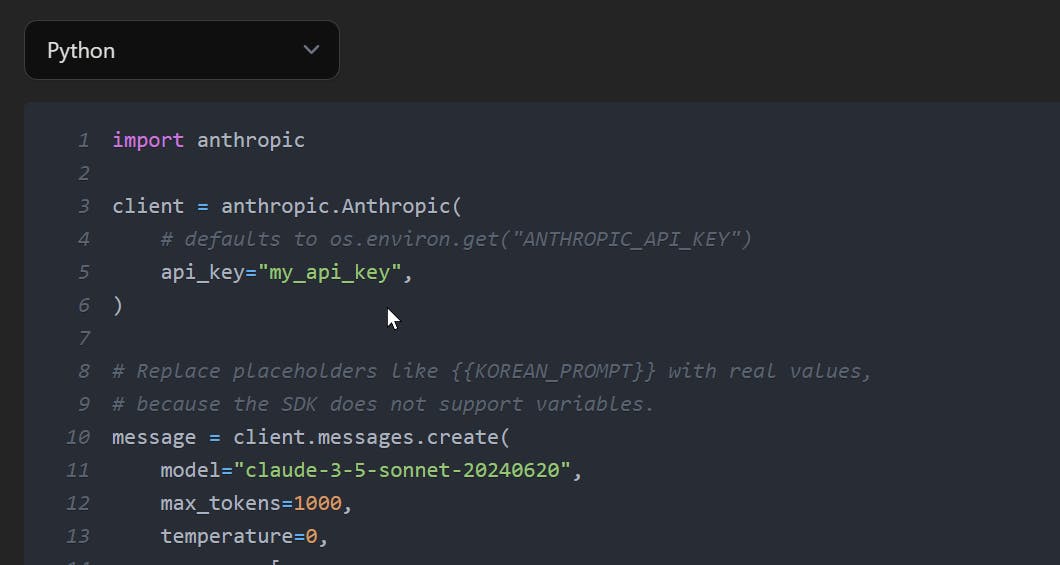
Task: Click 'model' parameter name on line 11
Action: click(x=191, y=470)
